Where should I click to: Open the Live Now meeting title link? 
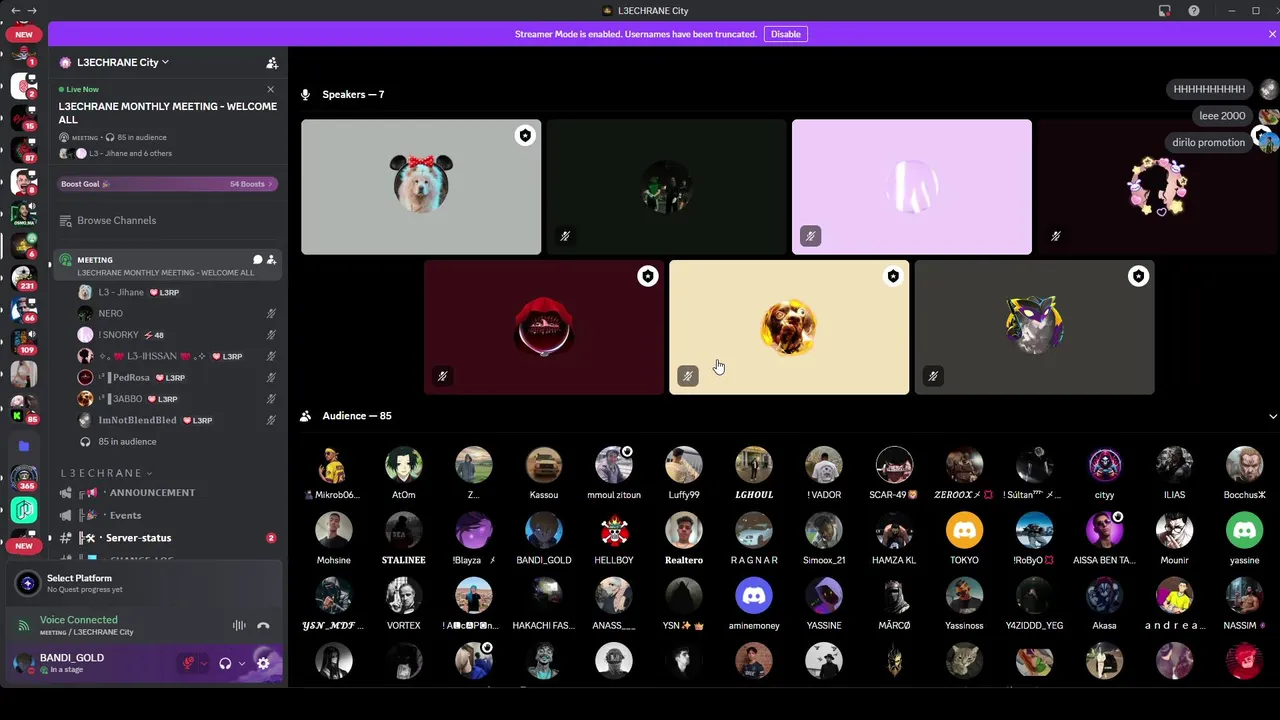pyautogui.click(x=167, y=113)
